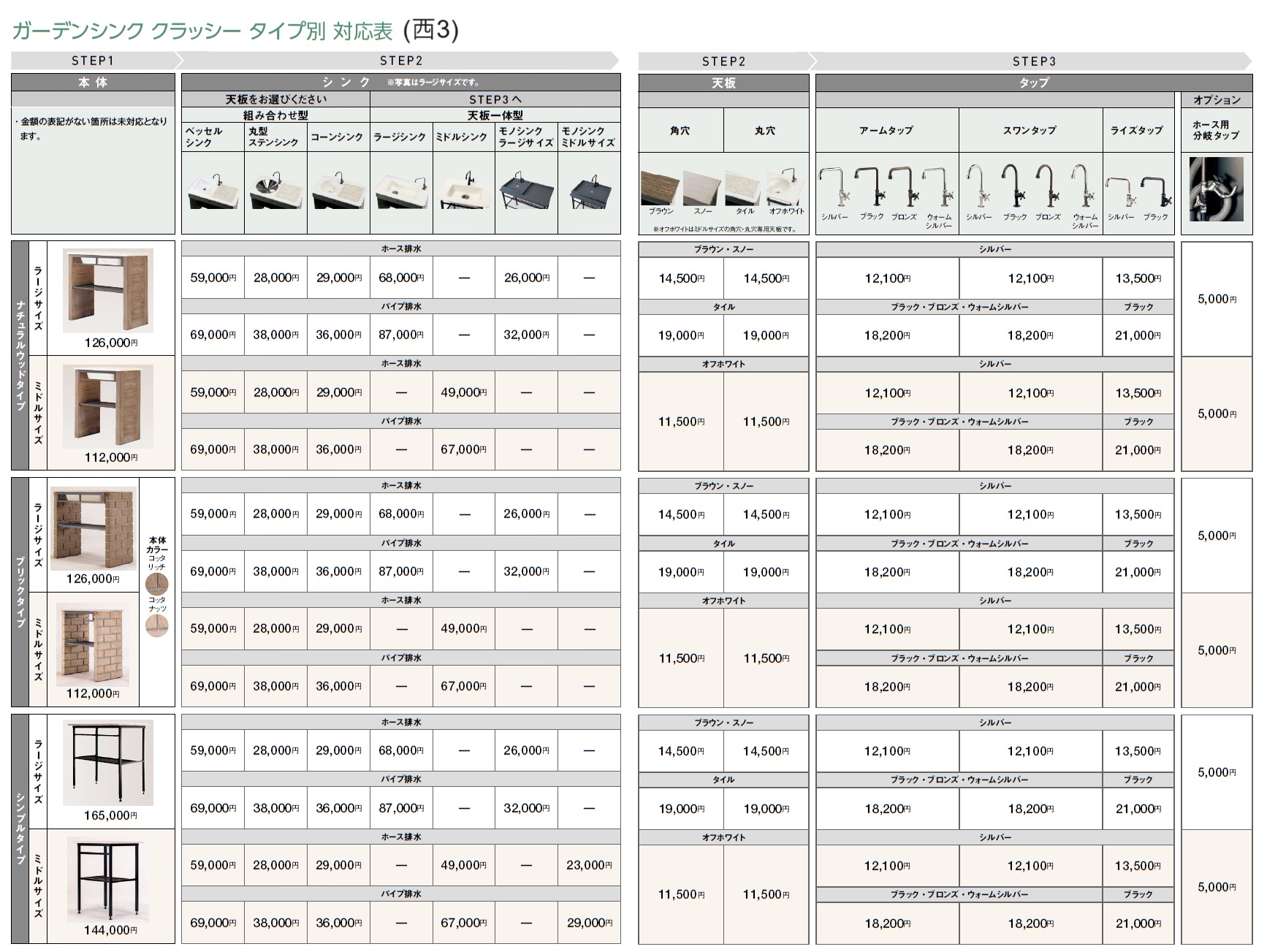The width and height of the screenshot is (1267, 952).
Task: Select the タイル countertop sample image
Action: pyautogui.click(x=743, y=189)
